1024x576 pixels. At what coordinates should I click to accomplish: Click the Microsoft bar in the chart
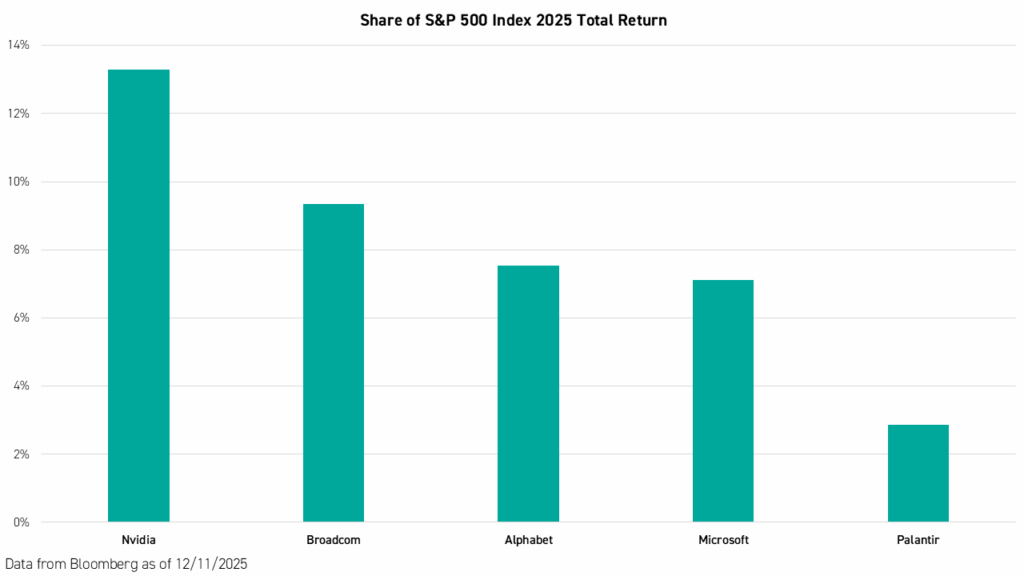pos(723,400)
